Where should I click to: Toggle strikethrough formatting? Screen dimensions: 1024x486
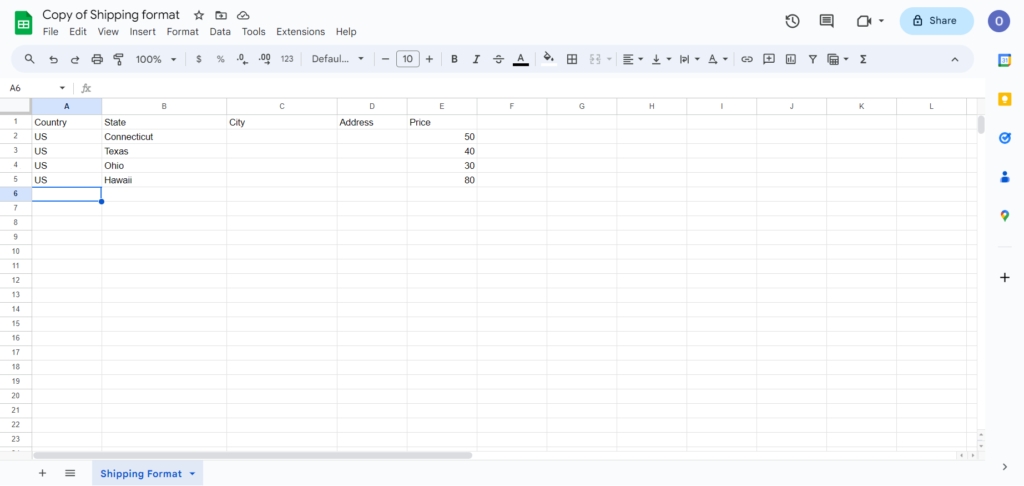point(498,59)
